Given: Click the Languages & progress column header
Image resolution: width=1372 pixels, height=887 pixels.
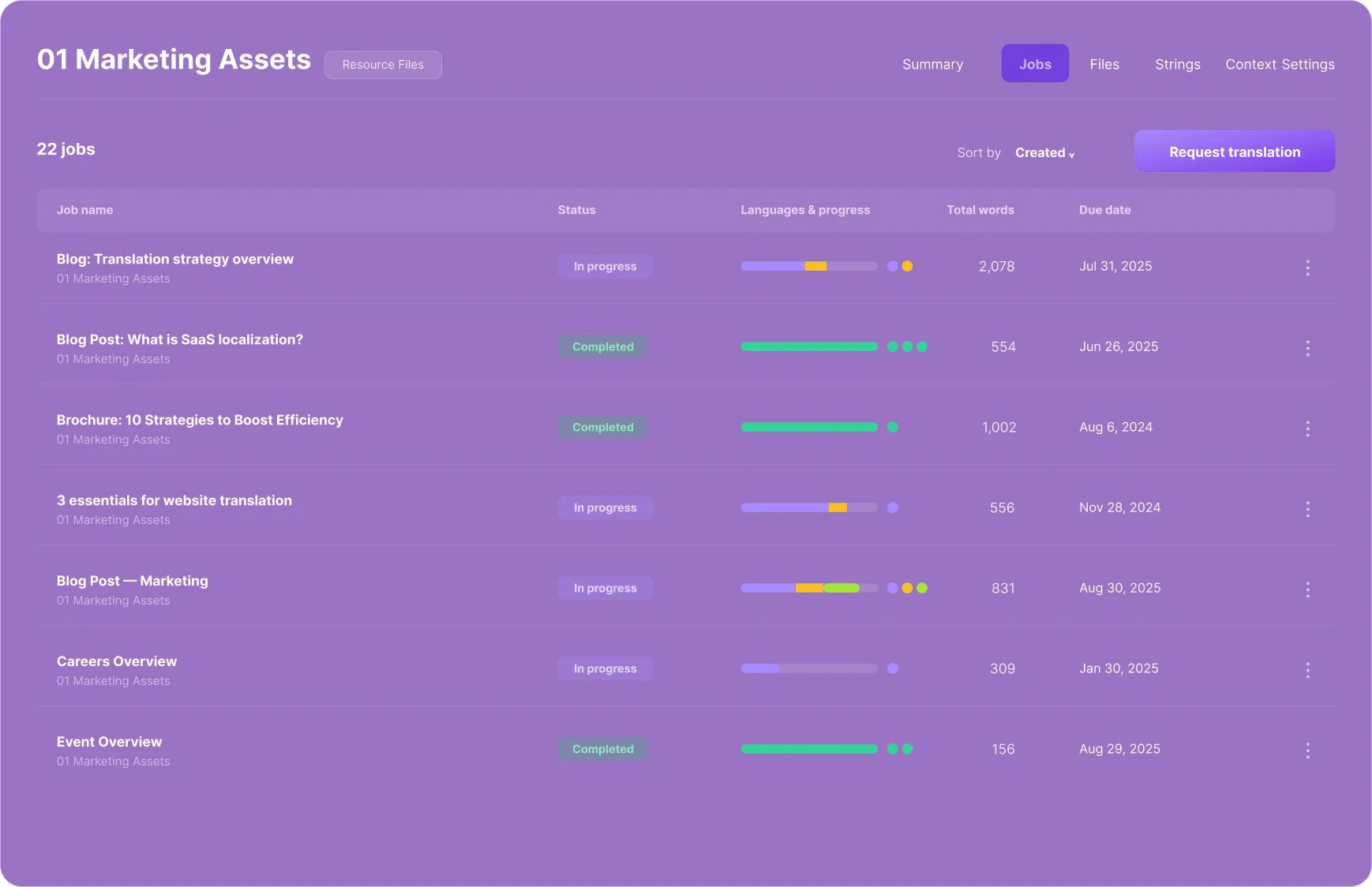Looking at the screenshot, I should pos(805,210).
